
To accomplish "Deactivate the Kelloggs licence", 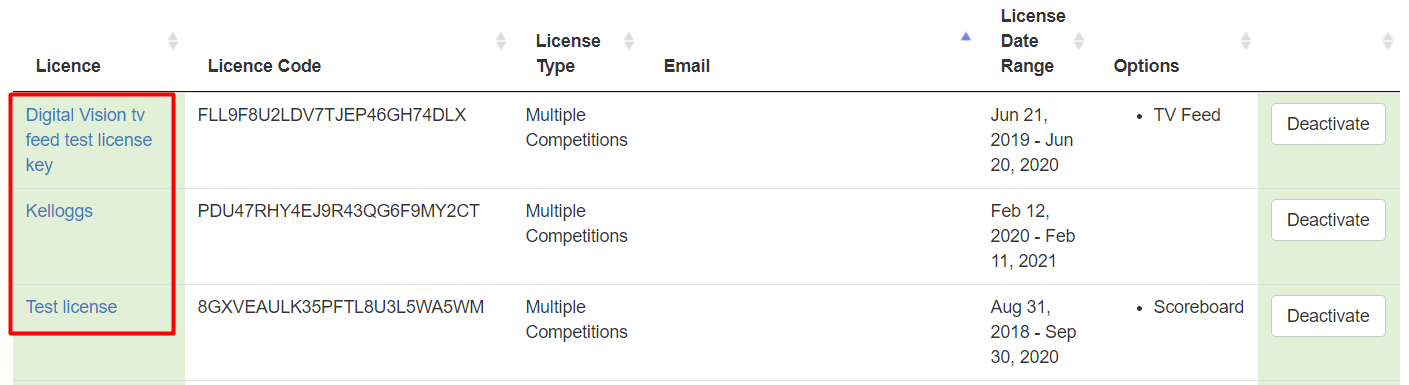I will point(1328,220).
